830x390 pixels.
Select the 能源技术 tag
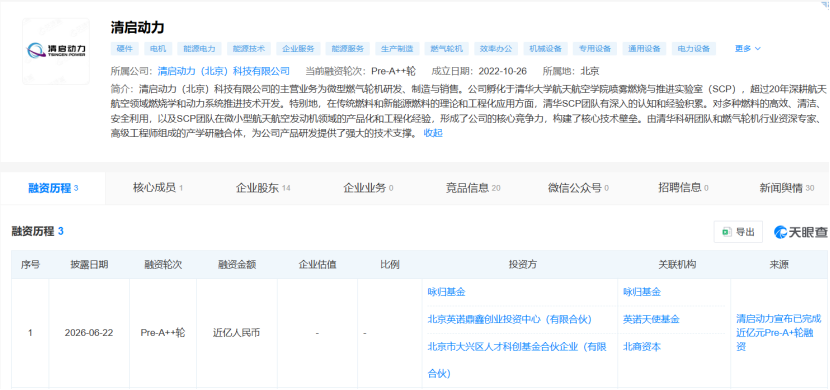(249, 49)
